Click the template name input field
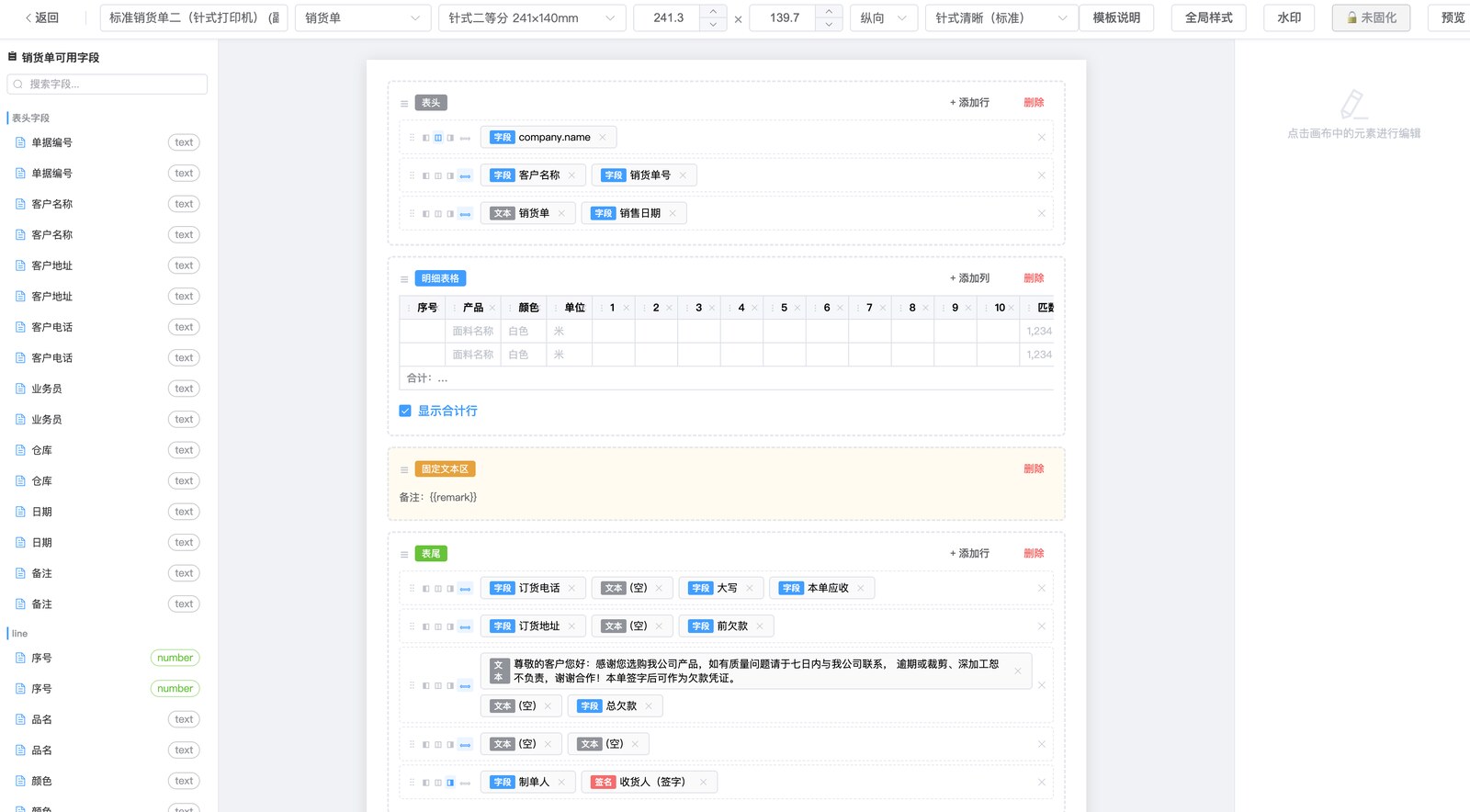Viewport: 1470px width, 812px height. pos(194,17)
